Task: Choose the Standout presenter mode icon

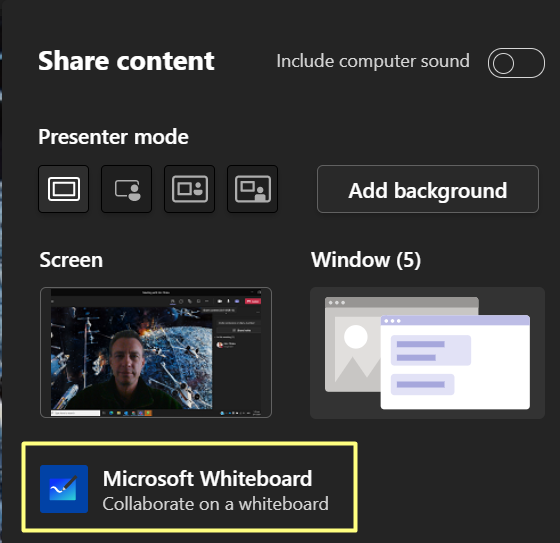Action: tap(127, 189)
